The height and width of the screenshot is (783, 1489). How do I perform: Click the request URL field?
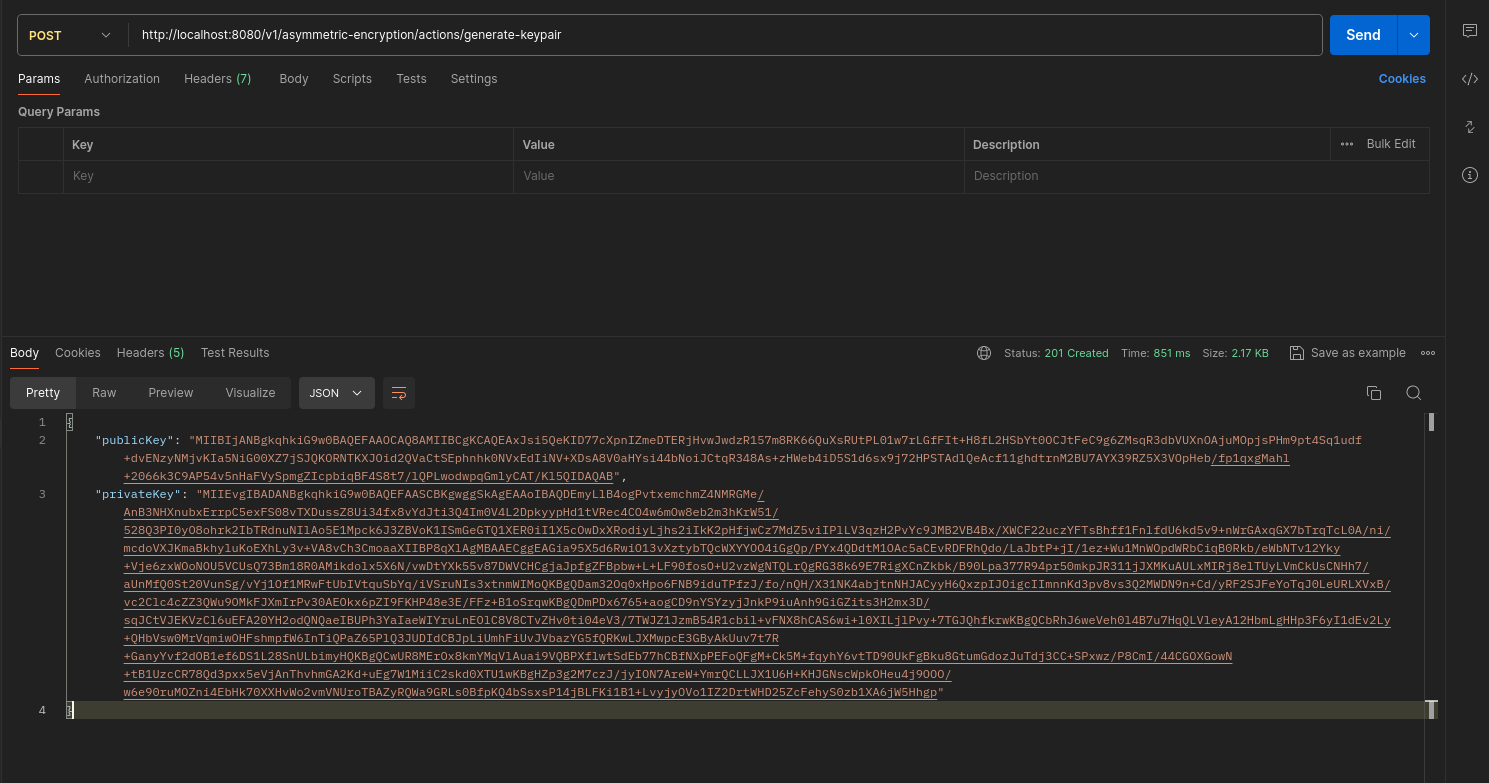tap(726, 35)
